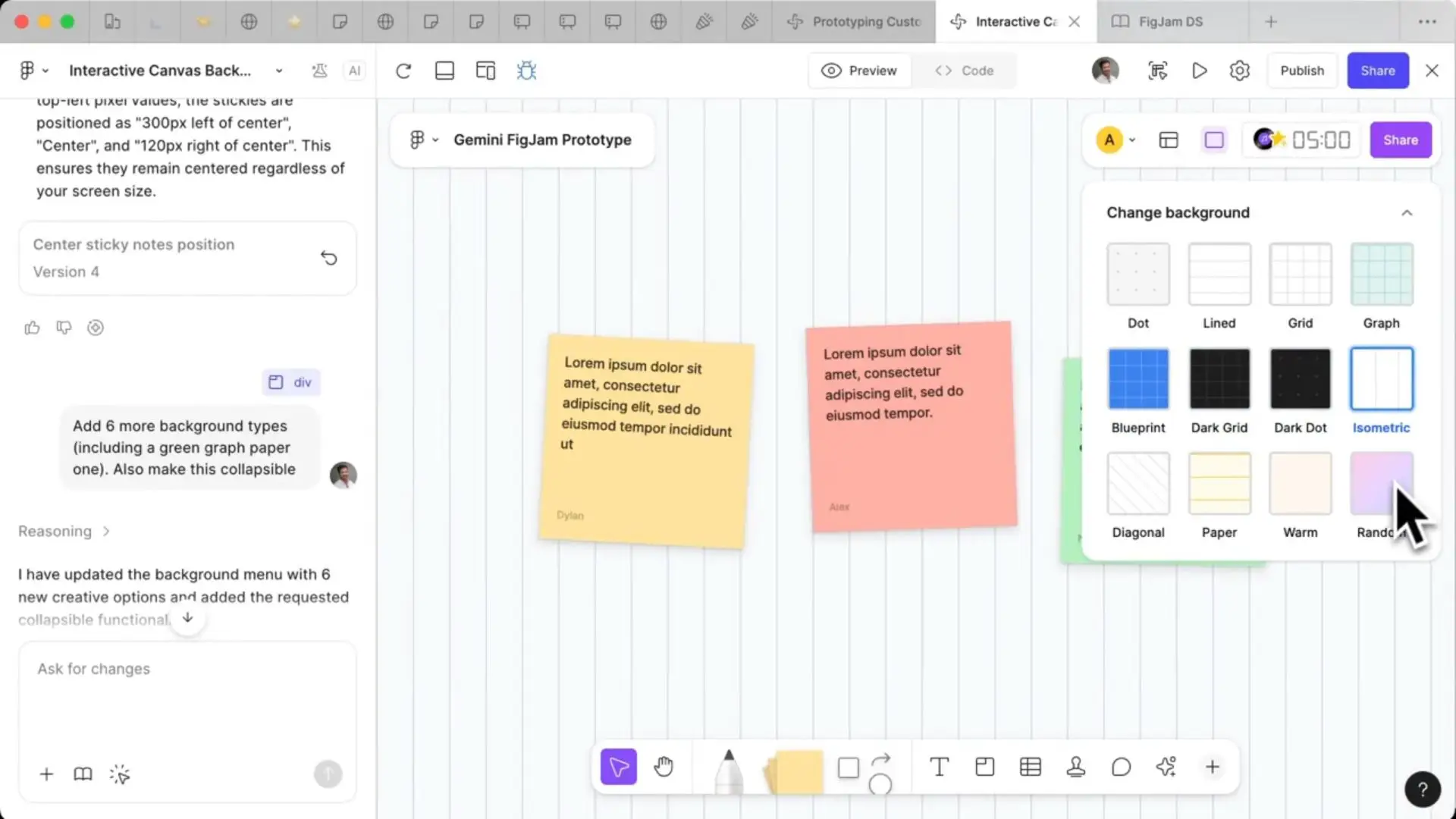This screenshot has width=1456, height=819.
Task: Choose the Dark Dot background swatch
Action: pyautogui.click(x=1300, y=378)
